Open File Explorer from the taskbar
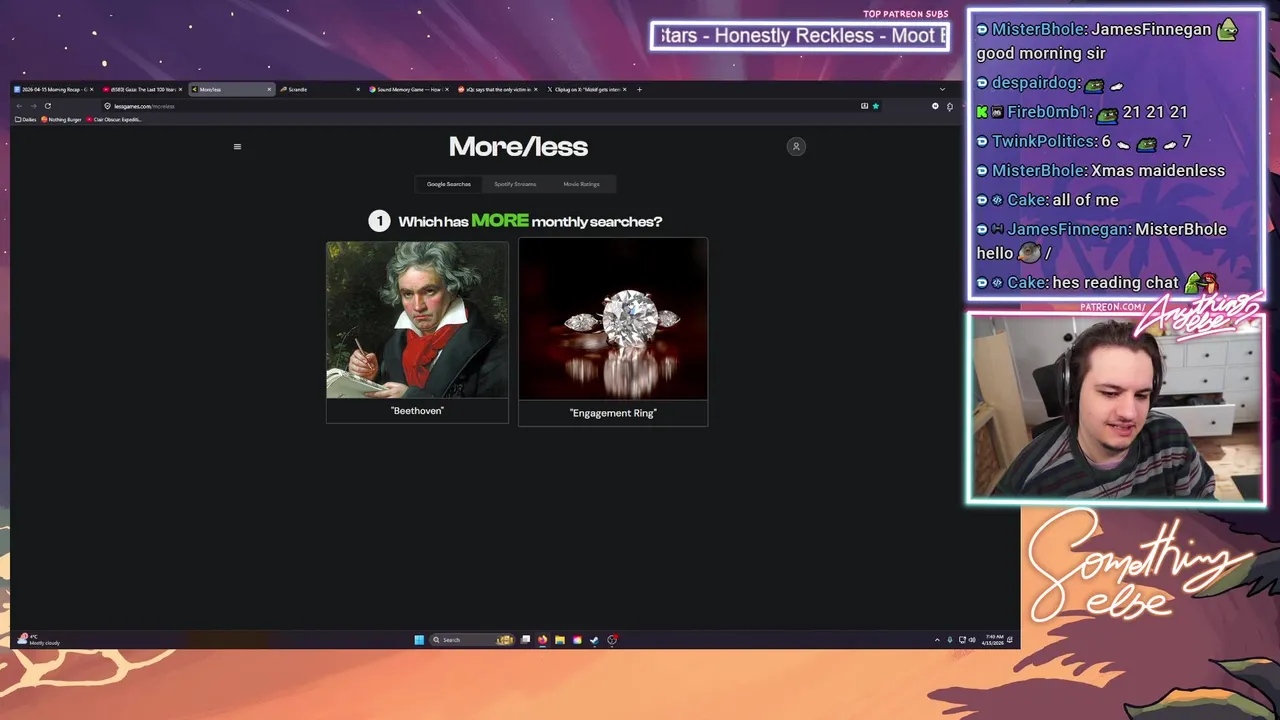The height and width of the screenshot is (720, 1280). tap(560, 640)
